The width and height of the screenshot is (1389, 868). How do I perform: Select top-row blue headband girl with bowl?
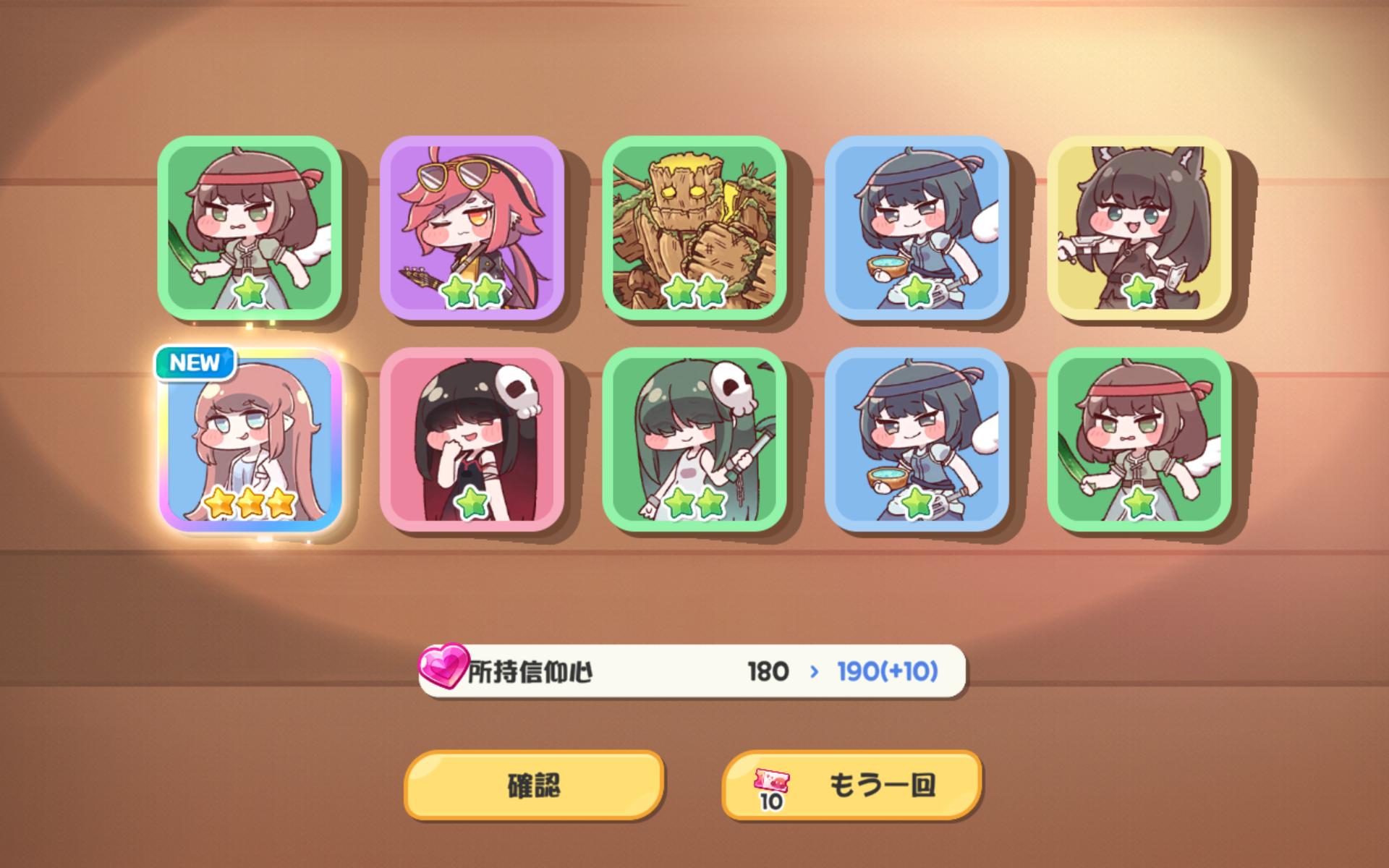(x=917, y=228)
